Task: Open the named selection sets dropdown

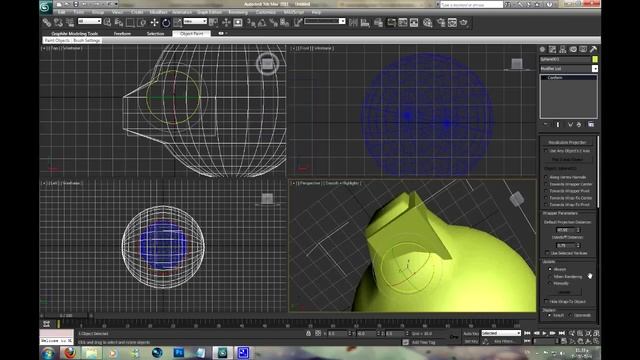Action: pyautogui.click(x=325, y=21)
